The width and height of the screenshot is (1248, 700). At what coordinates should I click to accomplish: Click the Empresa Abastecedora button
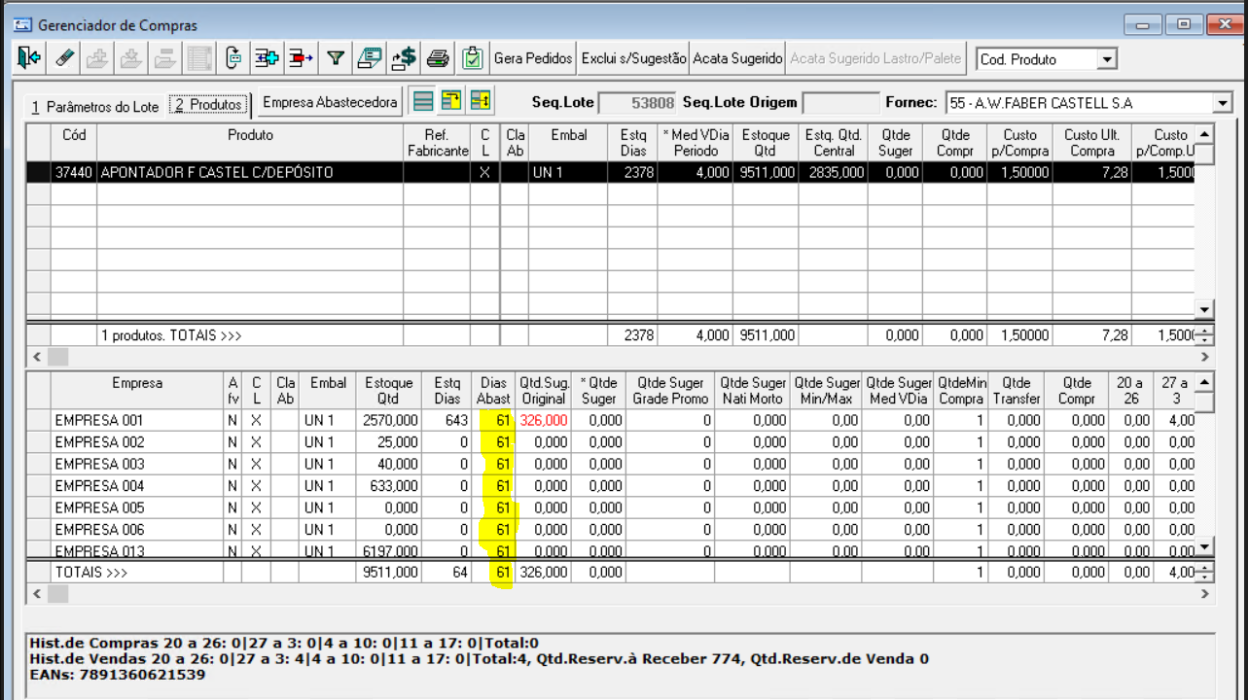point(329,102)
